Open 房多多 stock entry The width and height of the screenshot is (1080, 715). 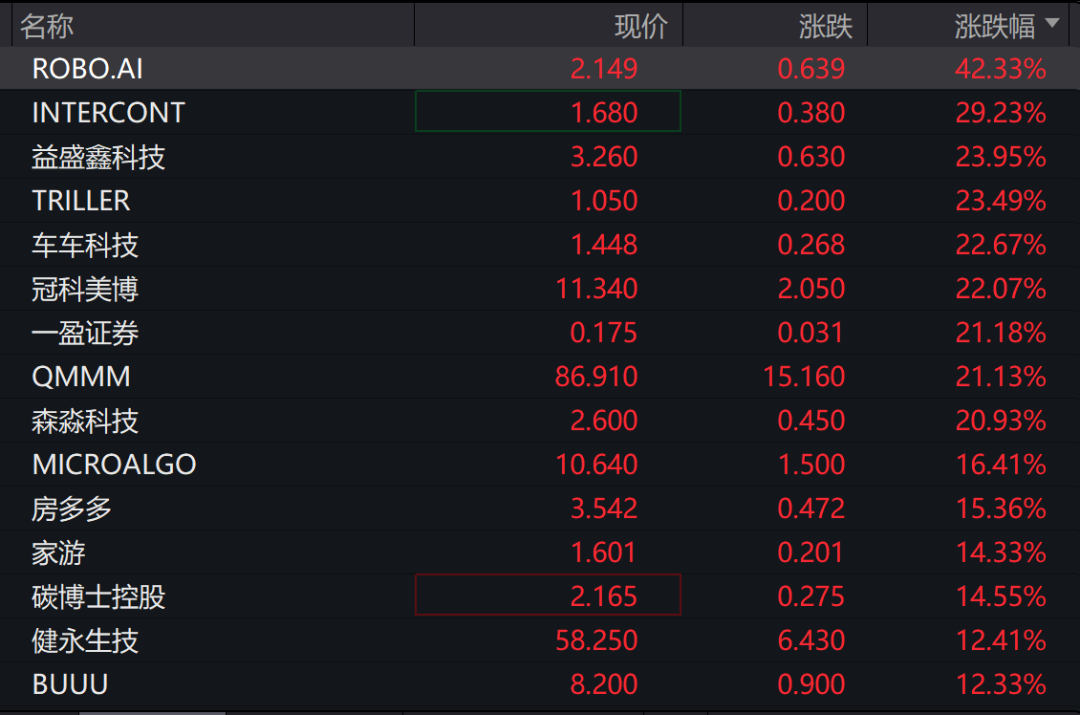point(72,509)
